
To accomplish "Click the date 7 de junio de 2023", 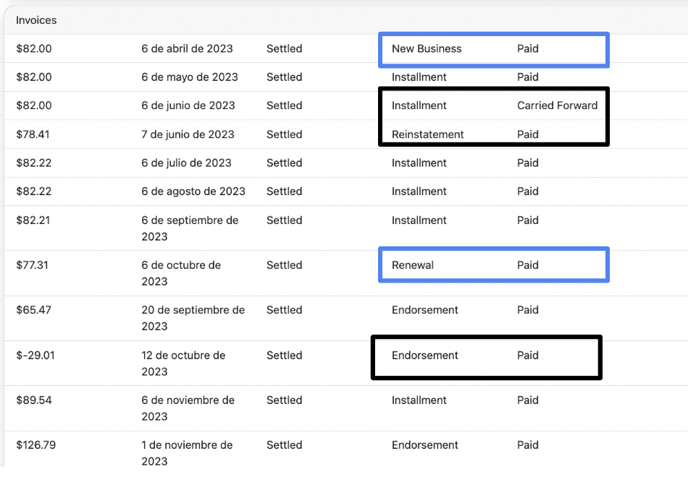I will 188,134.
